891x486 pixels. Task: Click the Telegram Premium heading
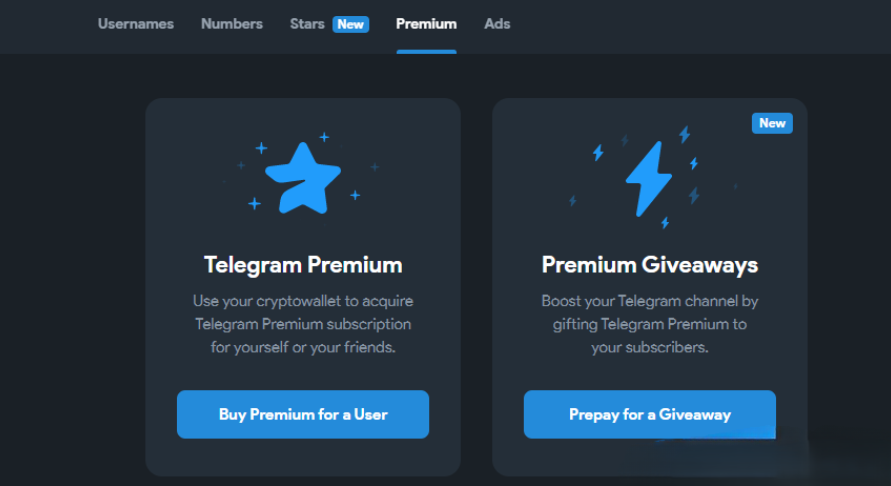[303, 265]
